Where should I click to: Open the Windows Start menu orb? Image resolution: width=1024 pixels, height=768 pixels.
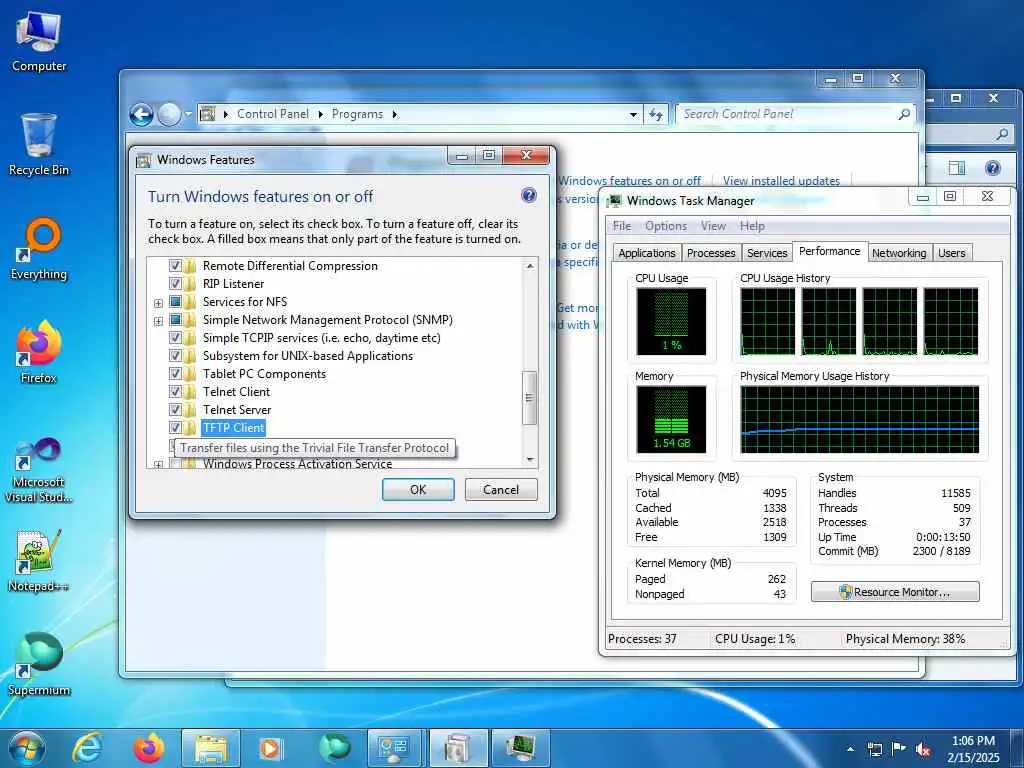point(27,748)
